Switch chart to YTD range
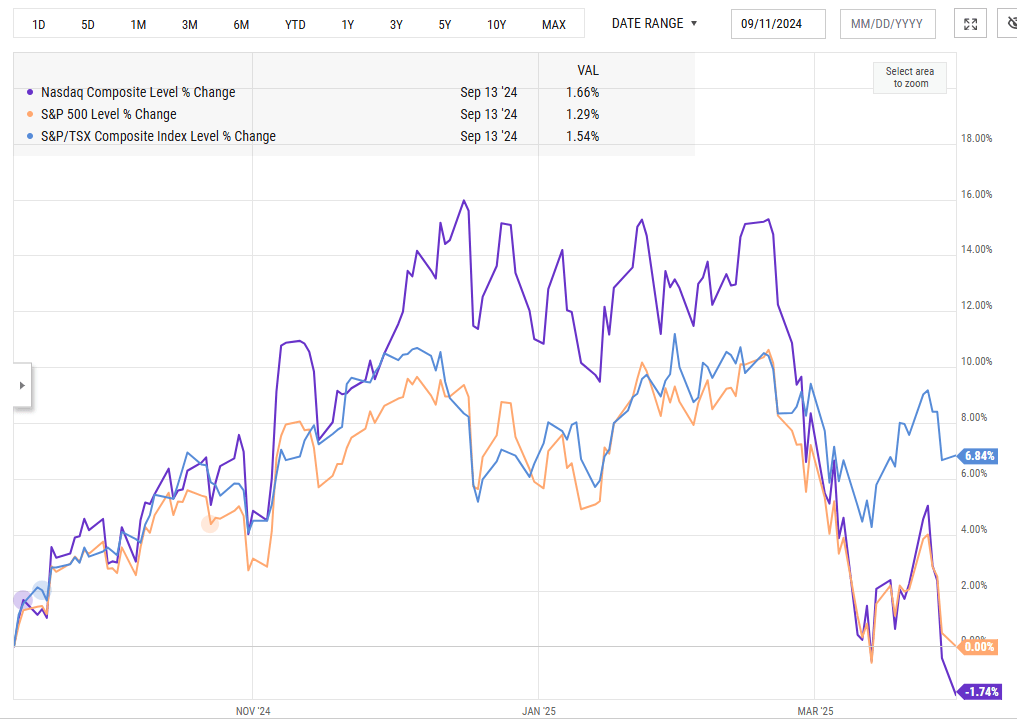1017x722 pixels. (295, 24)
